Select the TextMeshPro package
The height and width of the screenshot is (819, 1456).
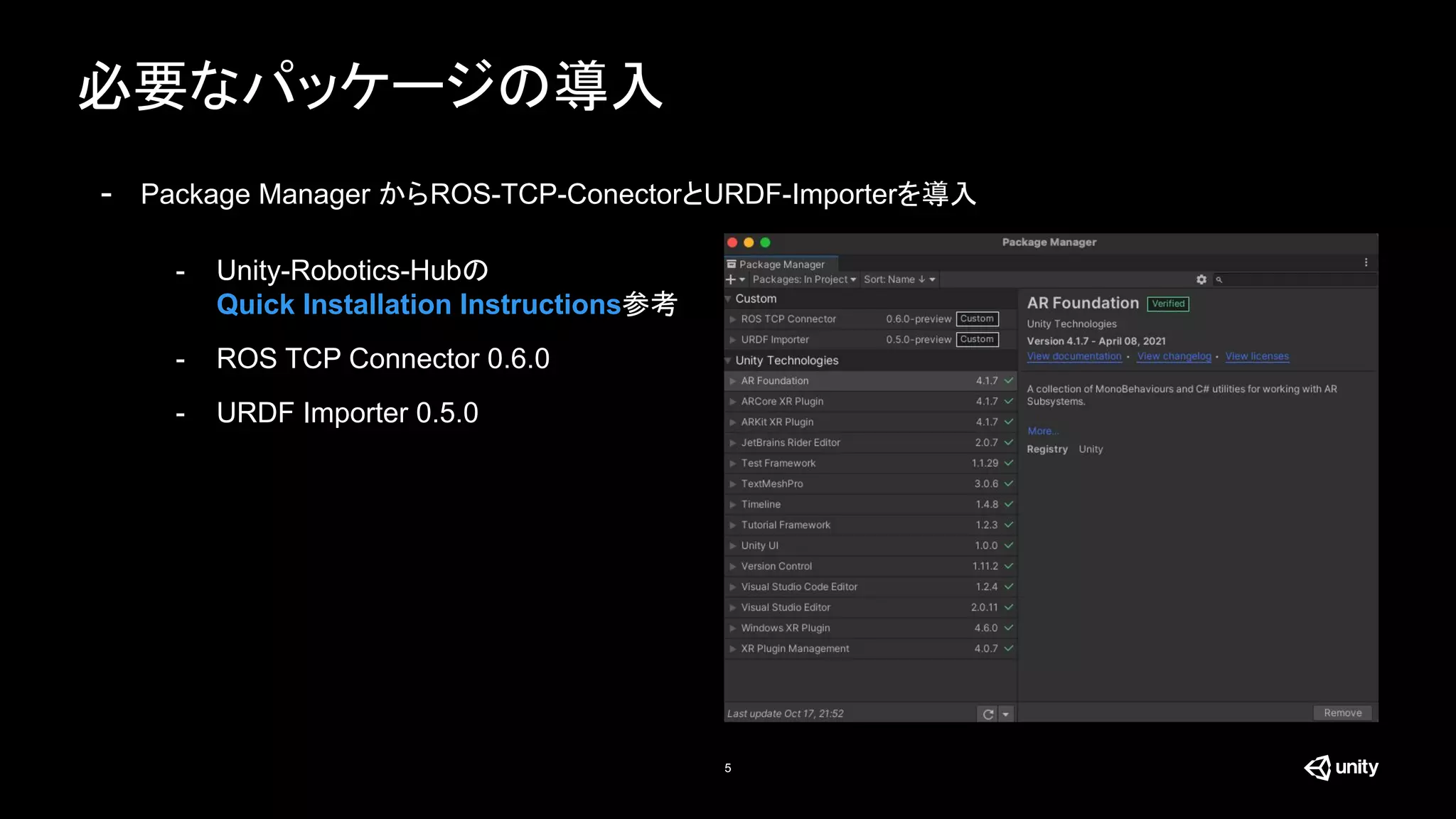tap(871, 483)
